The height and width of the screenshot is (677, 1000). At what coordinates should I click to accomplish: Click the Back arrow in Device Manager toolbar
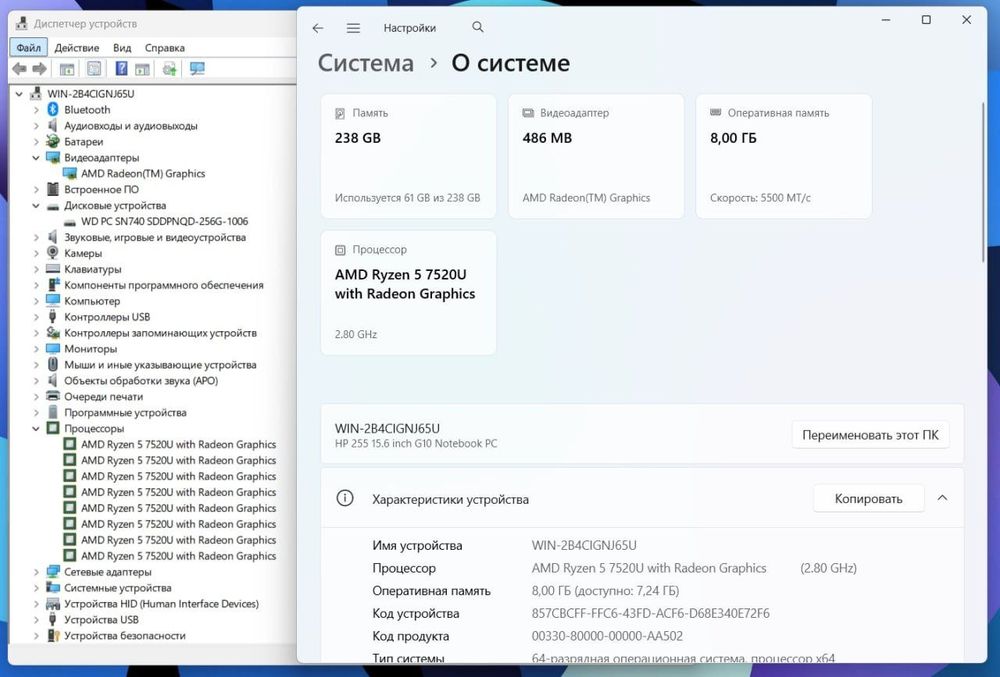19,69
